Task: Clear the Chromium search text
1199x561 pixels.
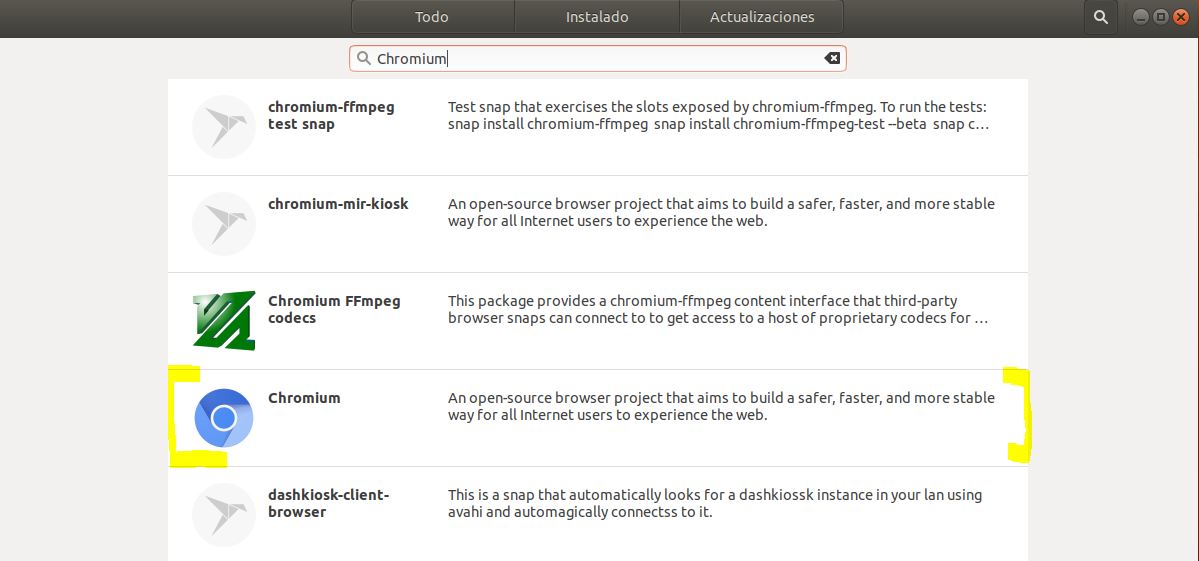Action: [x=832, y=58]
